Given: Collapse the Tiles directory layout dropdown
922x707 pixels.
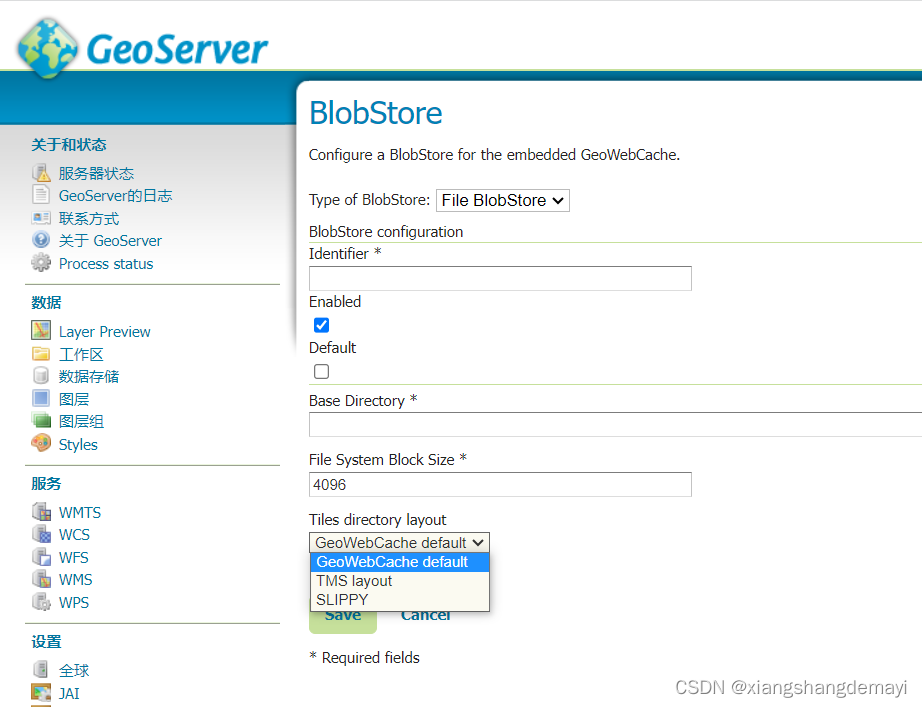Looking at the screenshot, I should click(399, 542).
